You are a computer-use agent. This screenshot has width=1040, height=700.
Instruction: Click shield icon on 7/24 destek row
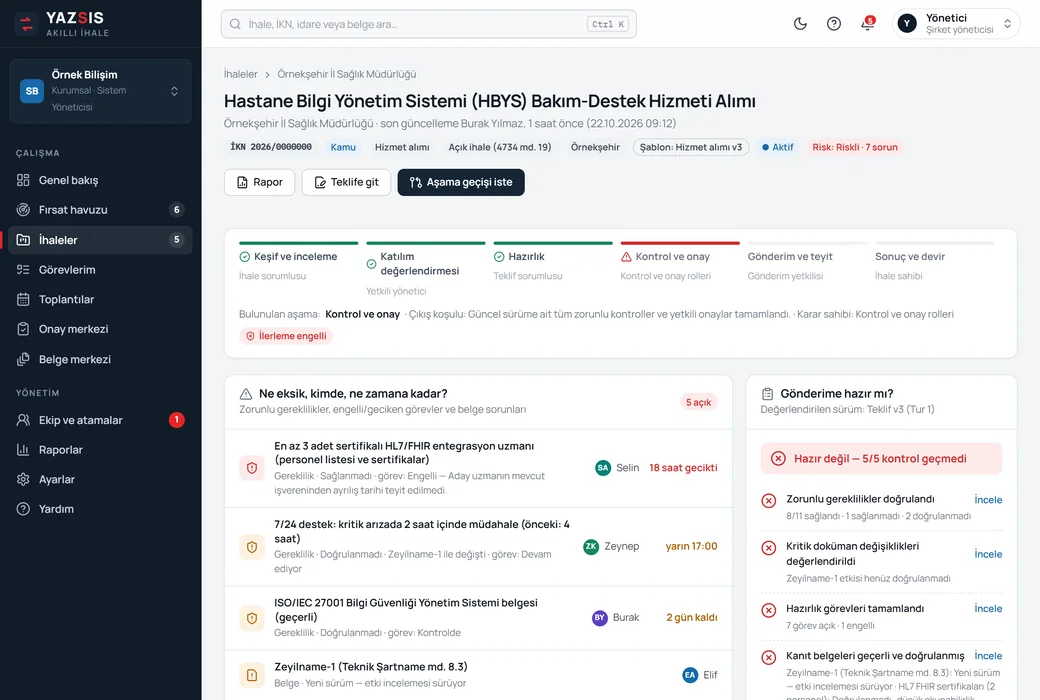(x=252, y=547)
